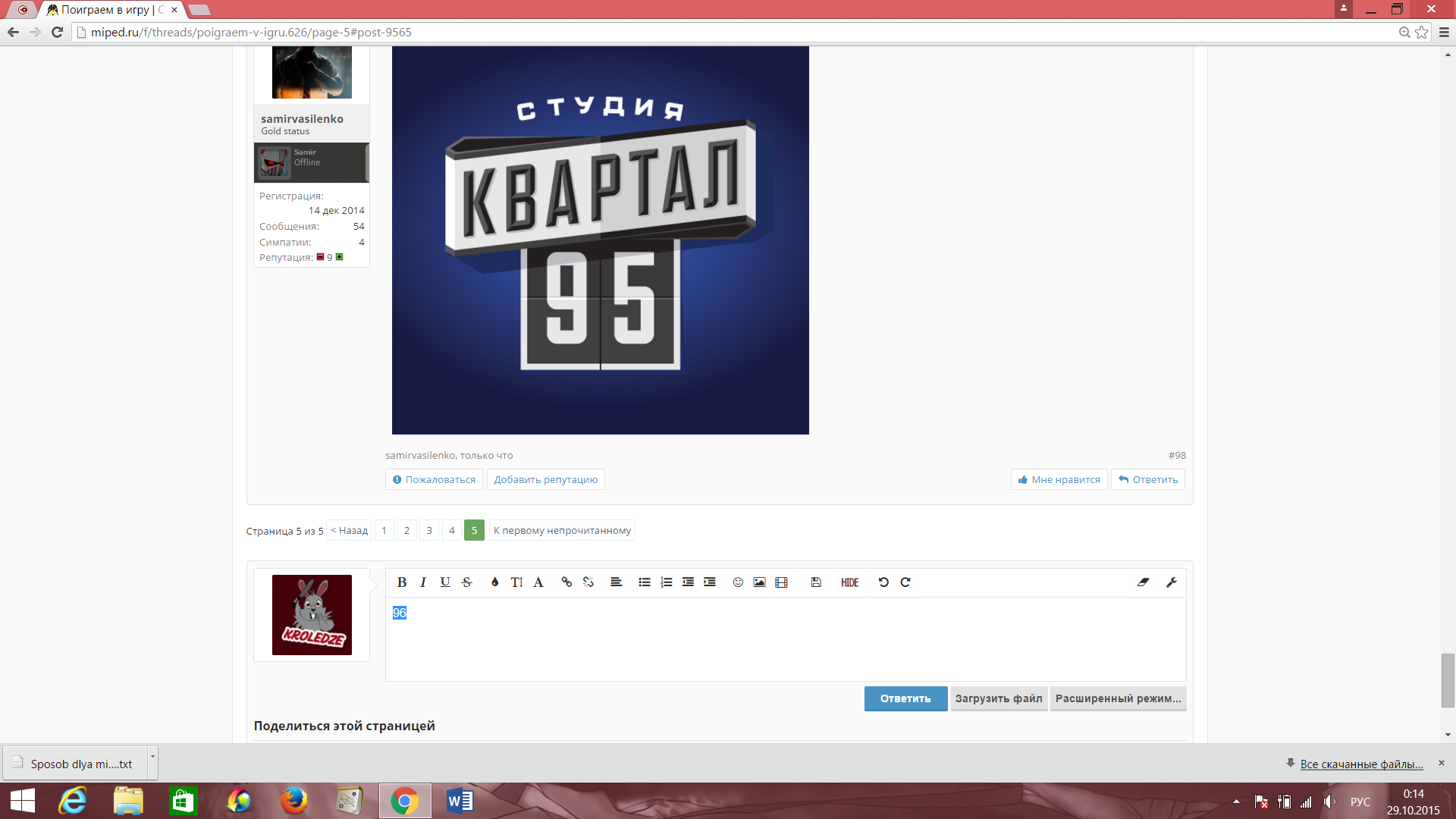Expand the download item options arrow
Image resolution: width=1456 pixels, height=819 pixels.
click(x=152, y=763)
